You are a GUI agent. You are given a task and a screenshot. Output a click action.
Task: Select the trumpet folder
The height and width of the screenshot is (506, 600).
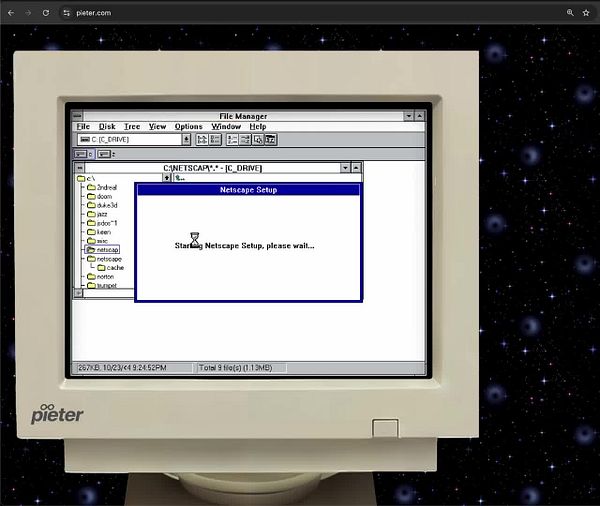pyautogui.click(x=102, y=285)
